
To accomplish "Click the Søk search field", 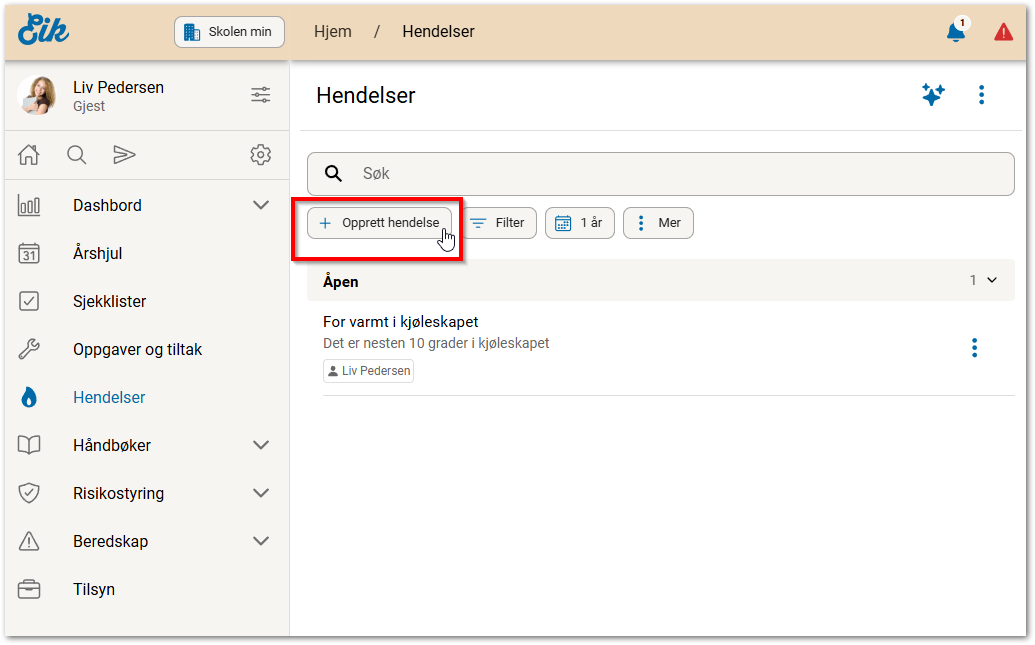I will tap(660, 173).
